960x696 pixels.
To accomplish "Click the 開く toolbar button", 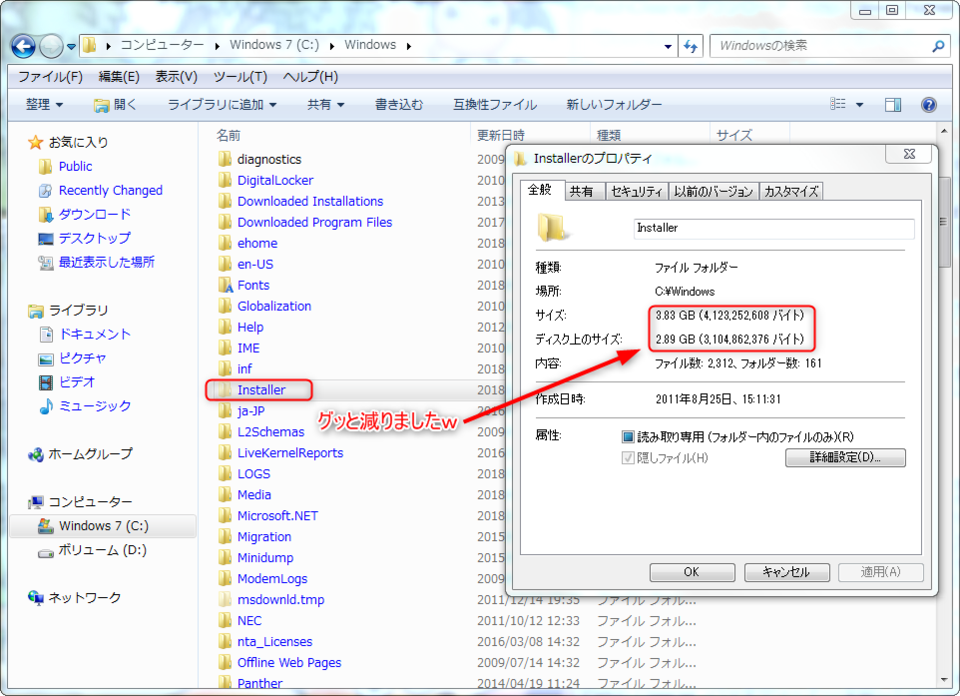I will (x=115, y=105).
